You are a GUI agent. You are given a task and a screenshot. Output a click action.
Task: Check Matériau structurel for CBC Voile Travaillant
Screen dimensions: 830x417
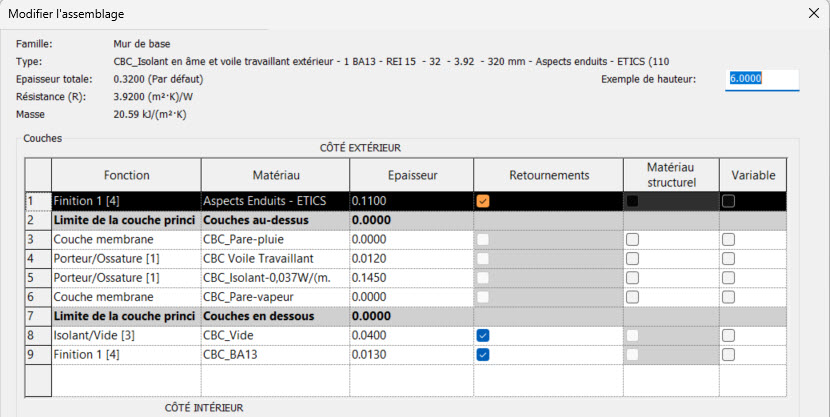click(632, 259)
